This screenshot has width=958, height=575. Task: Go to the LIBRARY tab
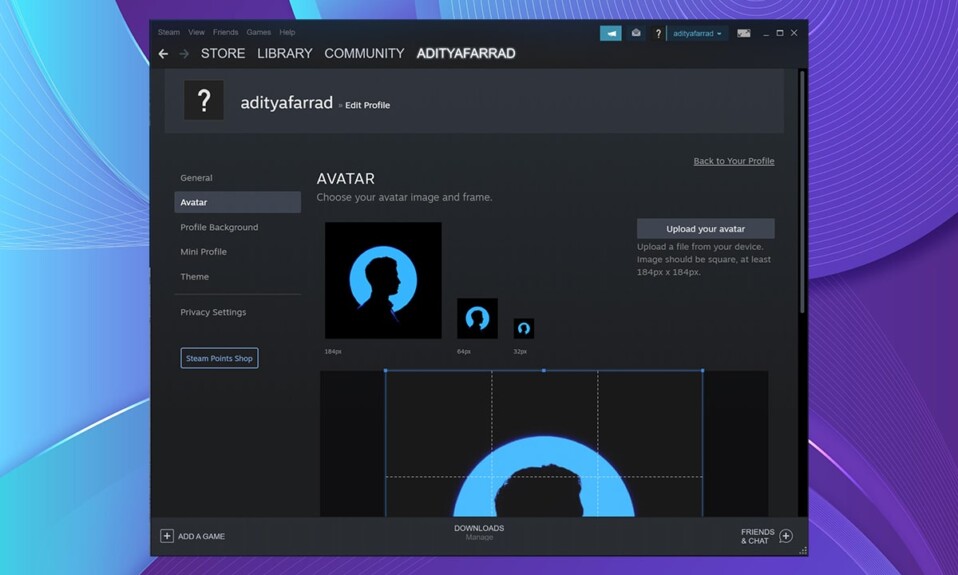284,53
